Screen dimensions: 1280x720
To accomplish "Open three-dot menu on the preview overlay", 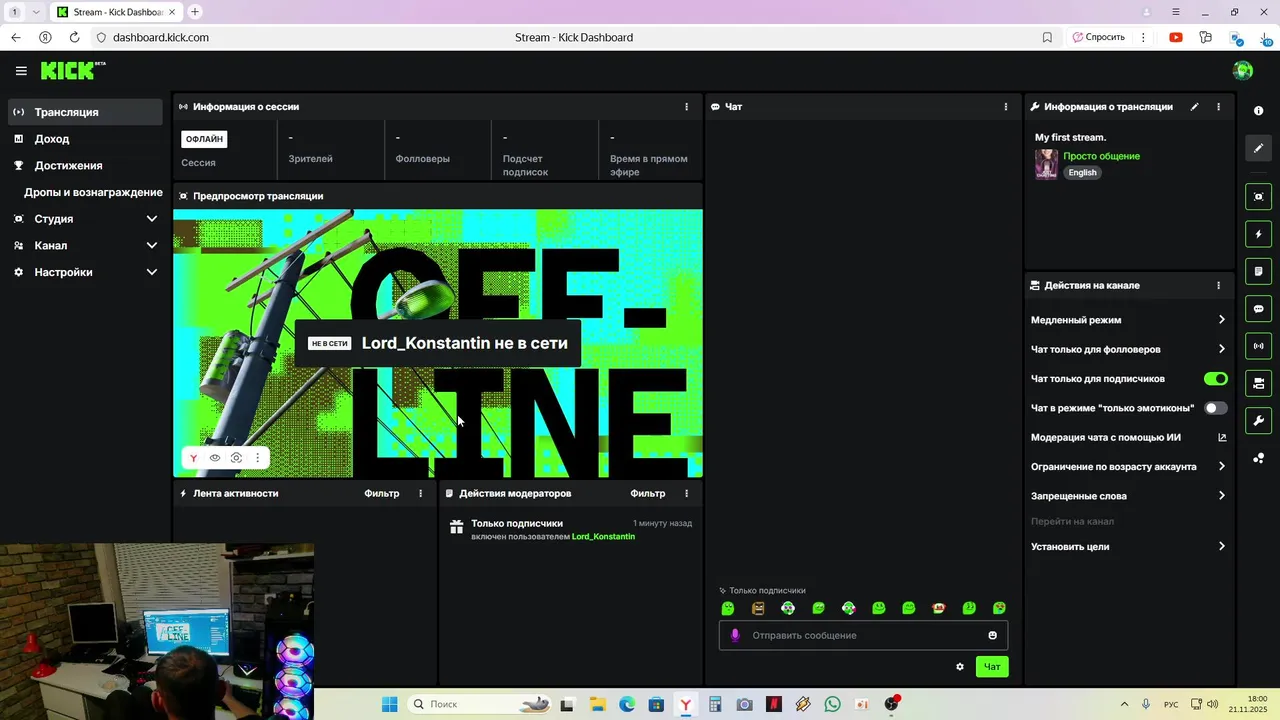I will point(257,458).
